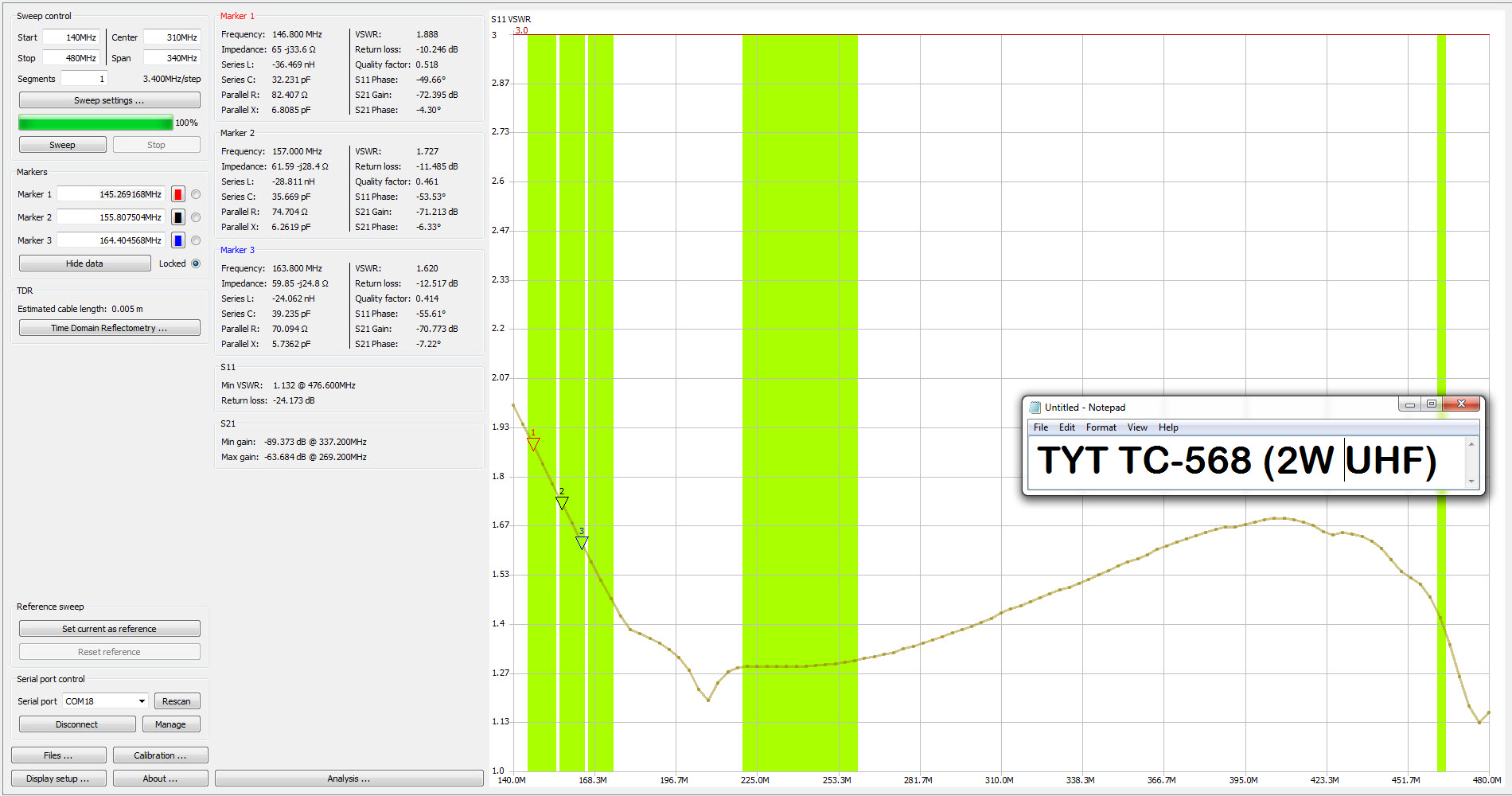Click the sweep progress bar at 100%
The width and height of the screenshot is (1512, 796).
point(95,123)
